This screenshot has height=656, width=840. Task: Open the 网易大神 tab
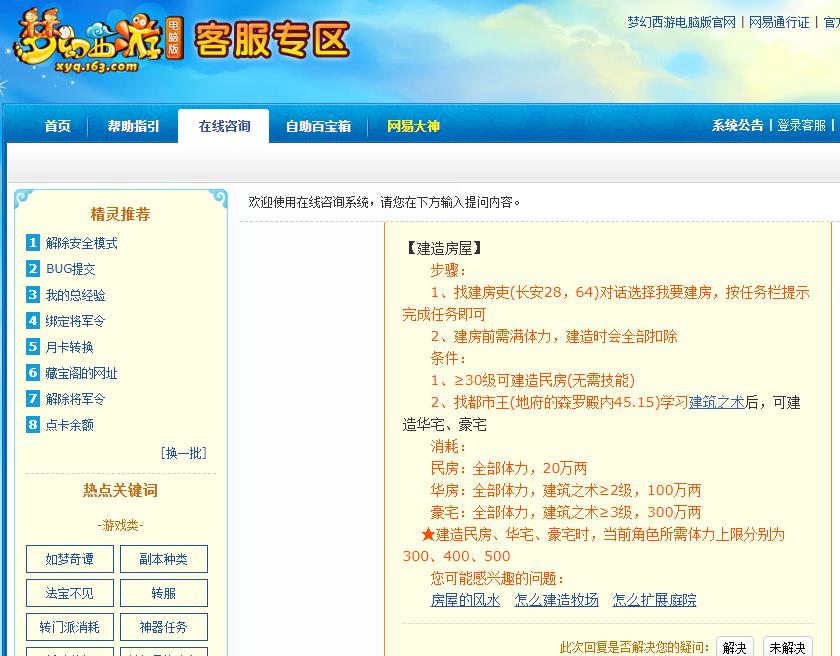point(413,126)
